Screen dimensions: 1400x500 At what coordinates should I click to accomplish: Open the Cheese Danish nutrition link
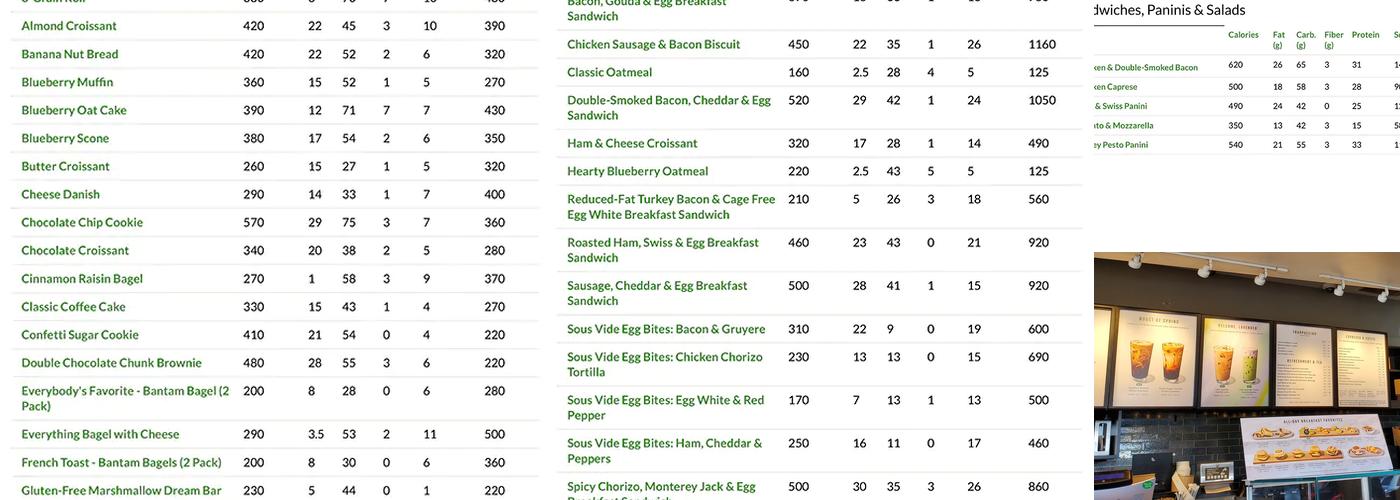[x=61, y=194]
